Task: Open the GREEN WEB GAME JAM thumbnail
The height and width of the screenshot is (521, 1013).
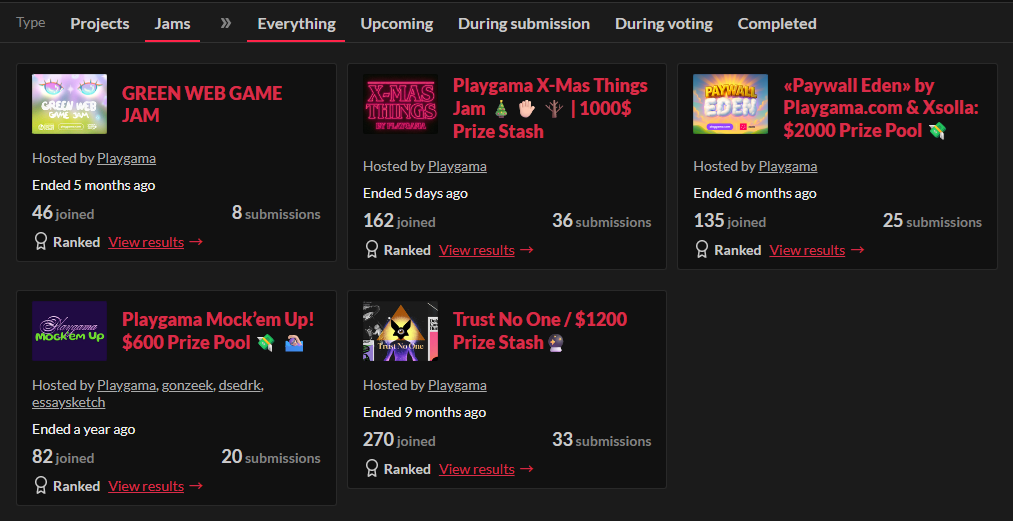Action: [x=69, y=104]
